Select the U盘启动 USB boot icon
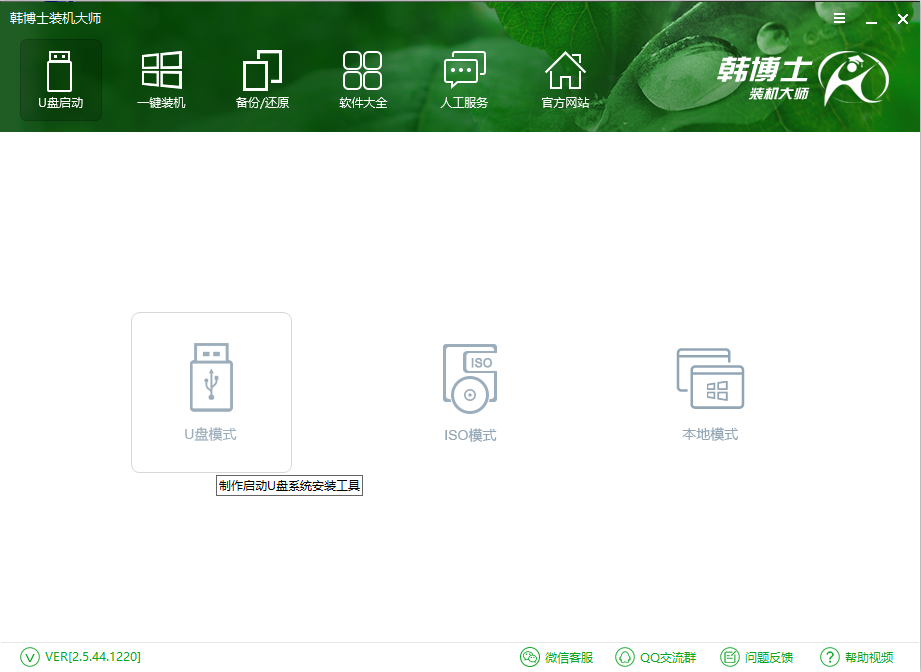Image resolution: width=921 pixels, height=672 pixels. [x=60, y=80]
